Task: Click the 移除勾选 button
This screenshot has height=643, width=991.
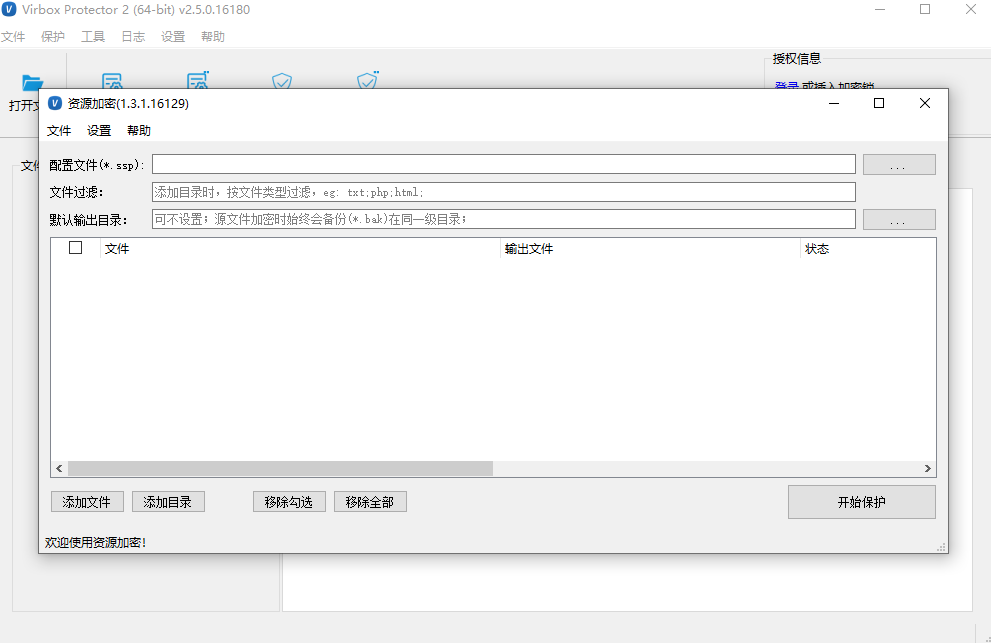Action: click(x=289, y=502)
